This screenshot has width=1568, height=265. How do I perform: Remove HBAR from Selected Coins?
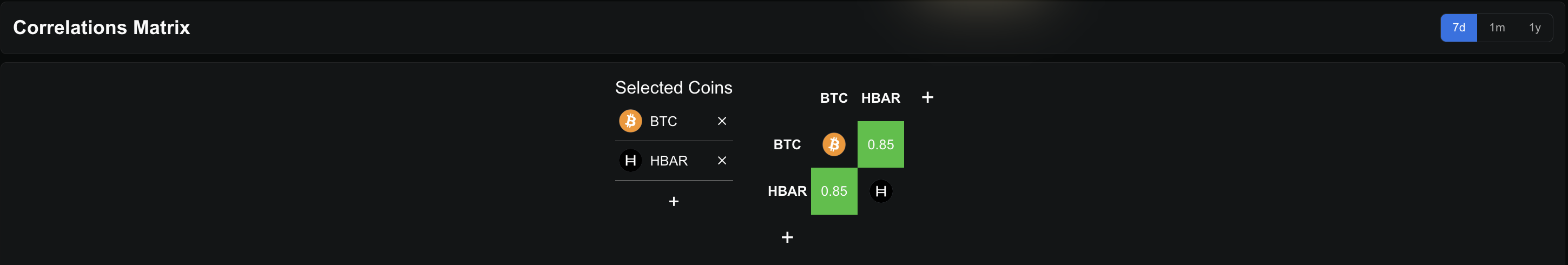click(x=721, y=161)
